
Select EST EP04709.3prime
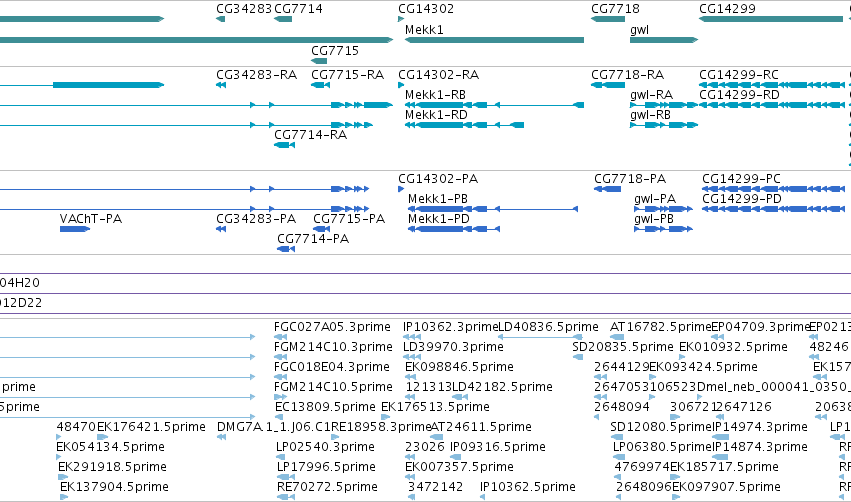coord(760,327)
